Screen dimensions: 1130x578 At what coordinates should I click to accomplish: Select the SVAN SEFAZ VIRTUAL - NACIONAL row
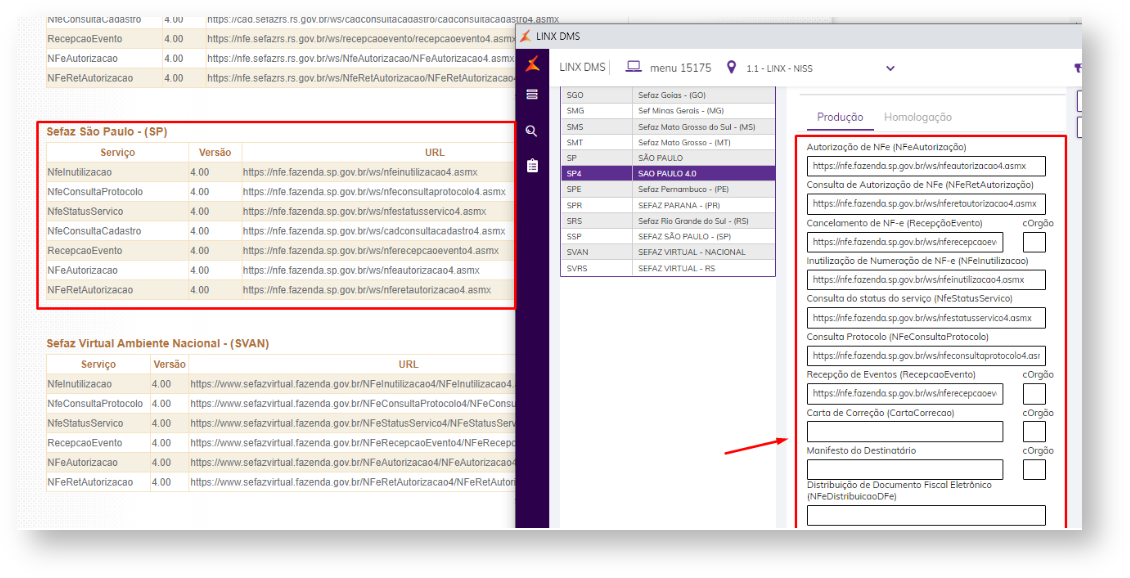coord(668,252)
